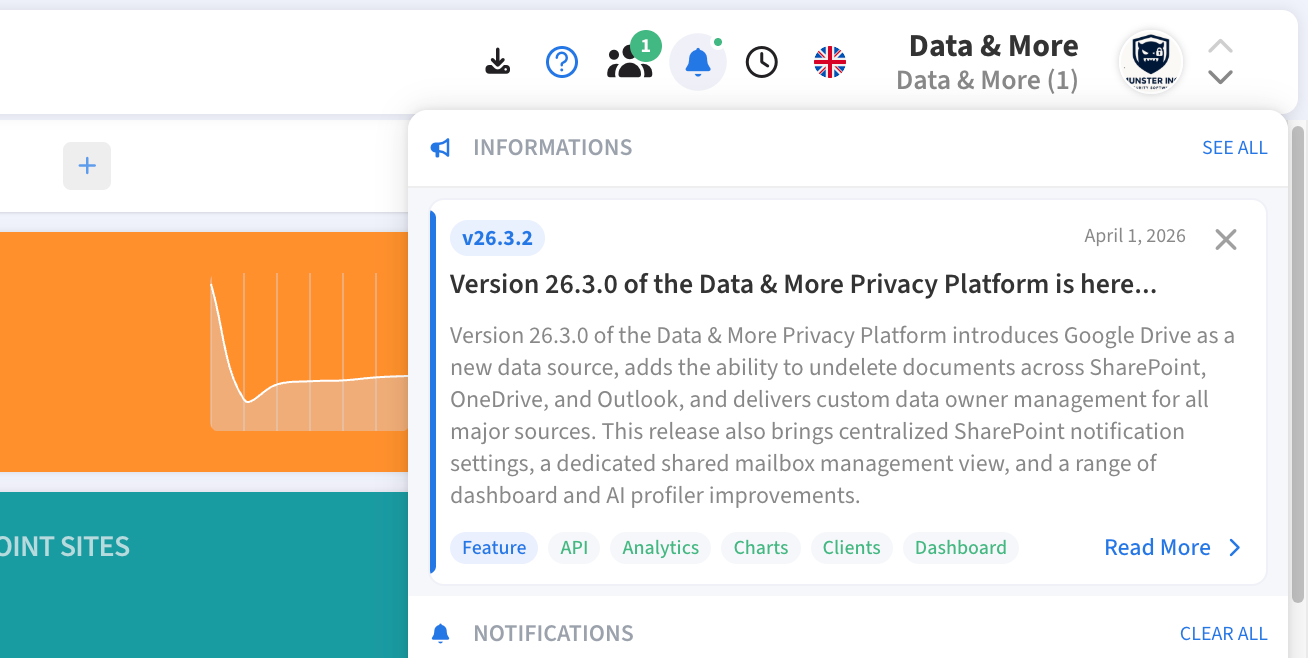Change language via the UK flag icon
The width and height of the screenshot is (1308, 658).
click(x=830, y=62)
